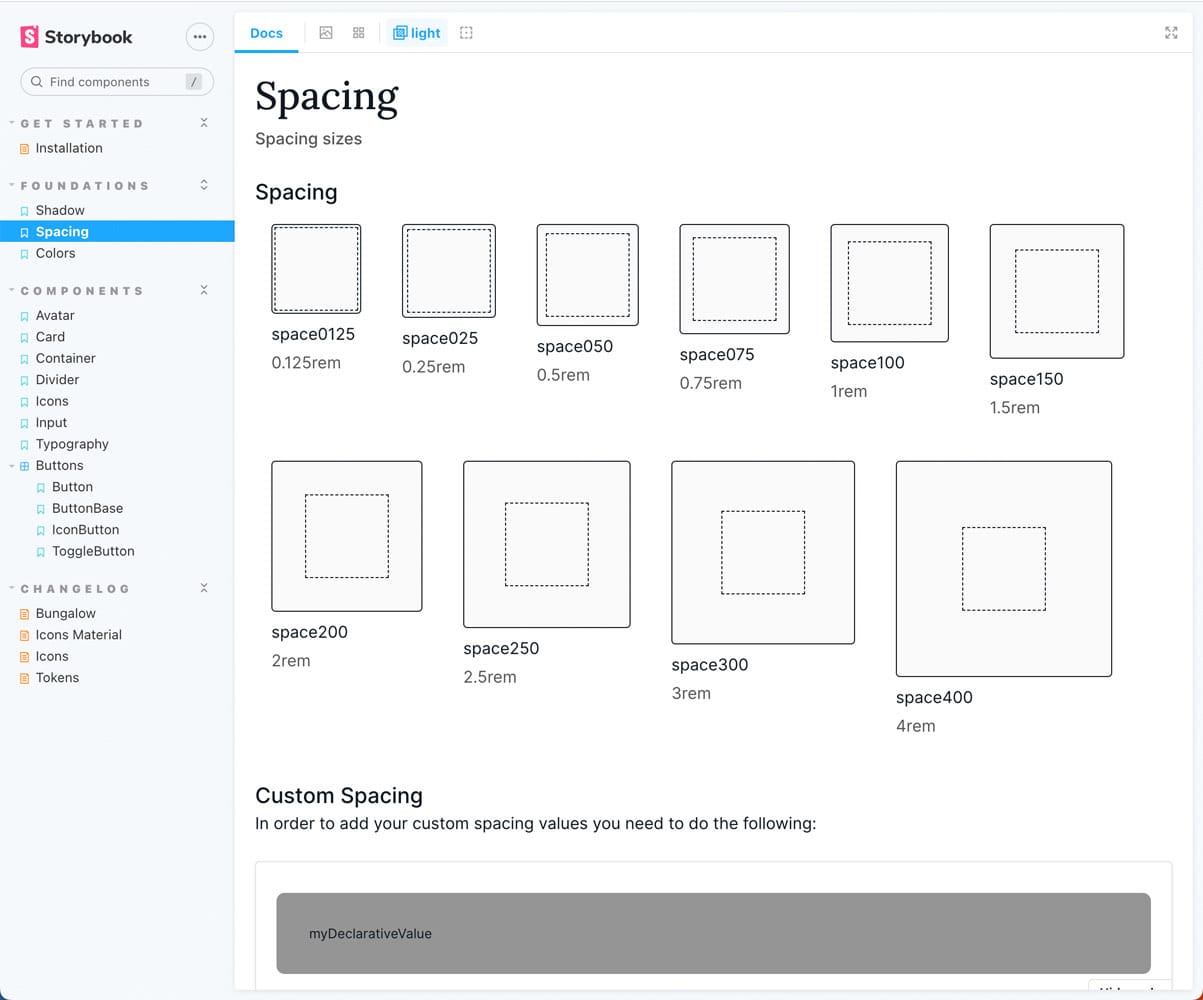The height and width of the screenshot is (1000, 1203).
Task: Open the Typography component page
Action: pos(72,444)
